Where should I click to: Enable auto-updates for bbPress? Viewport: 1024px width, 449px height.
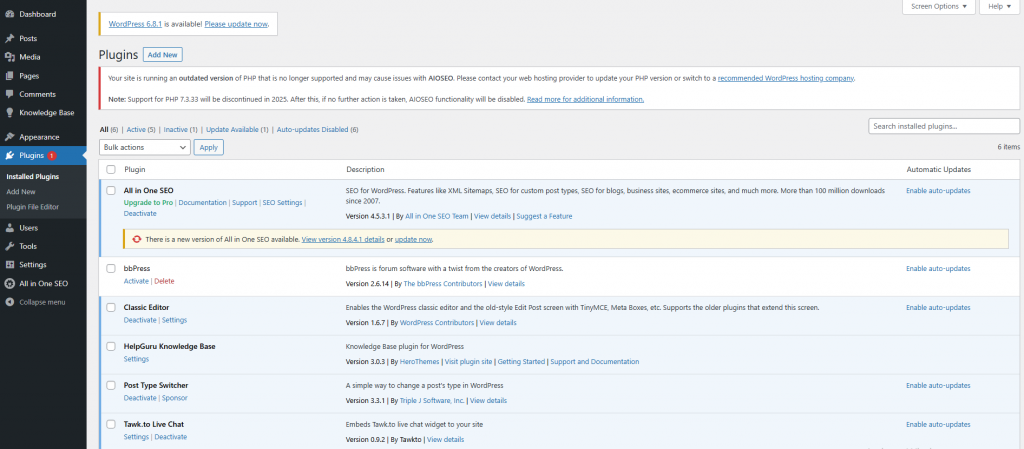(938, 268)
